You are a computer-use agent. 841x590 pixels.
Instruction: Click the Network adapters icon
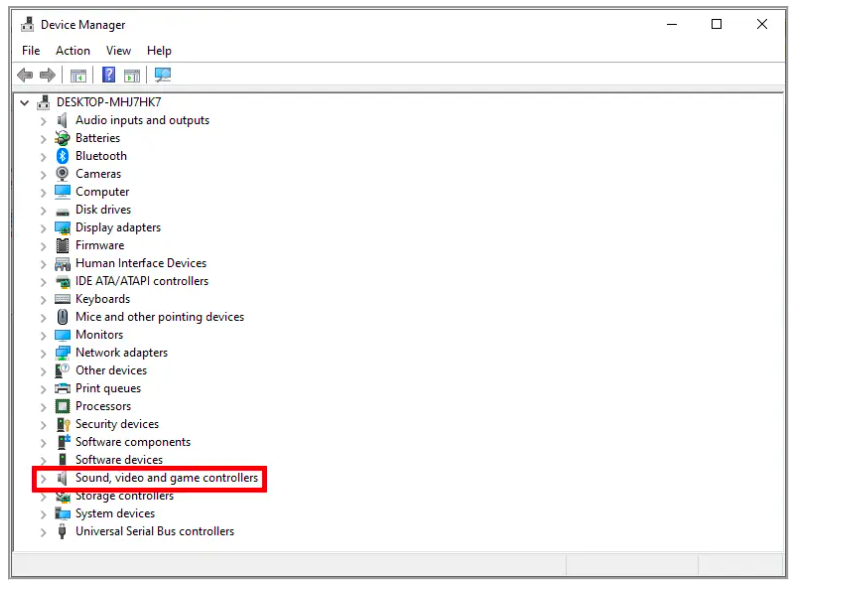(62, 352)
